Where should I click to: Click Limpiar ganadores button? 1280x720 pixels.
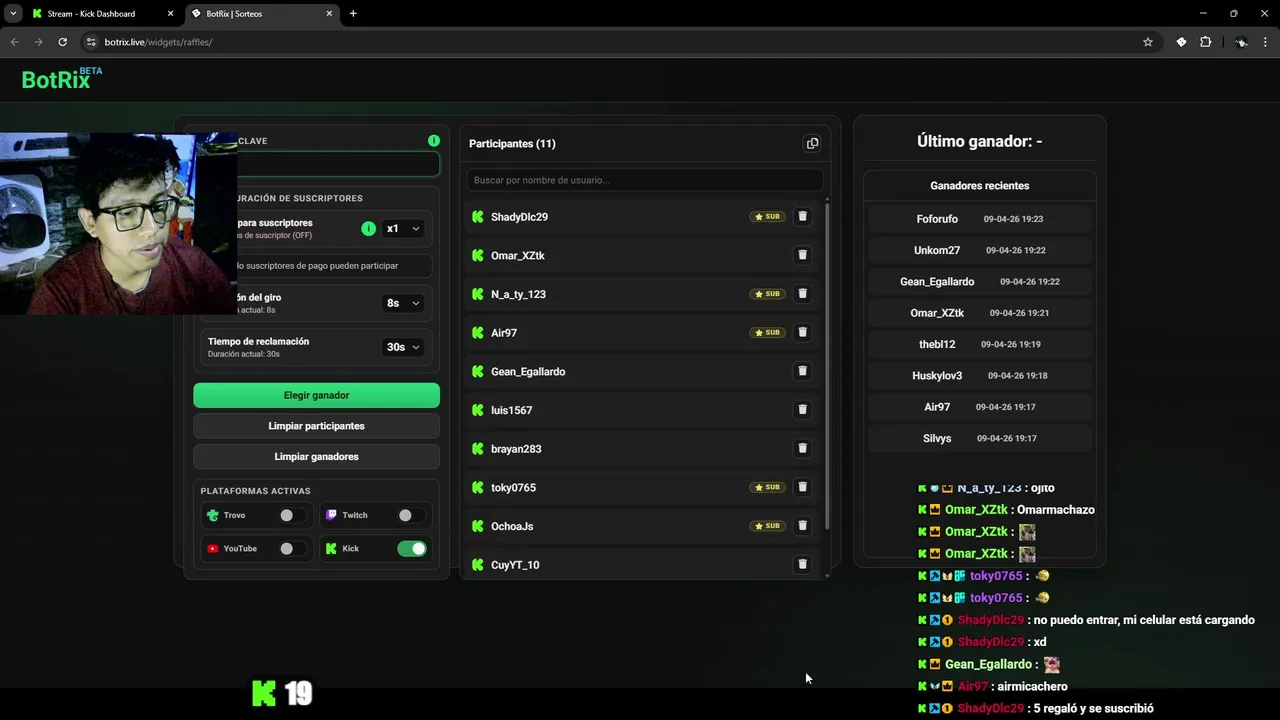[316, 456]
